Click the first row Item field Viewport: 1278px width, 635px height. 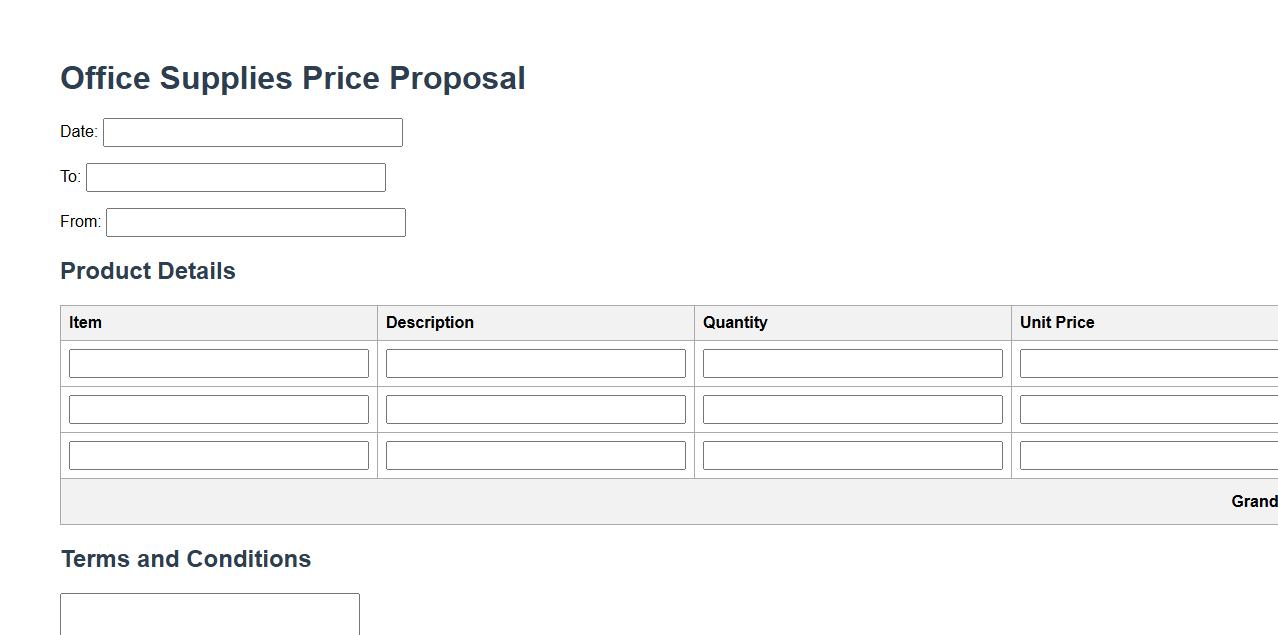[218, 363]
